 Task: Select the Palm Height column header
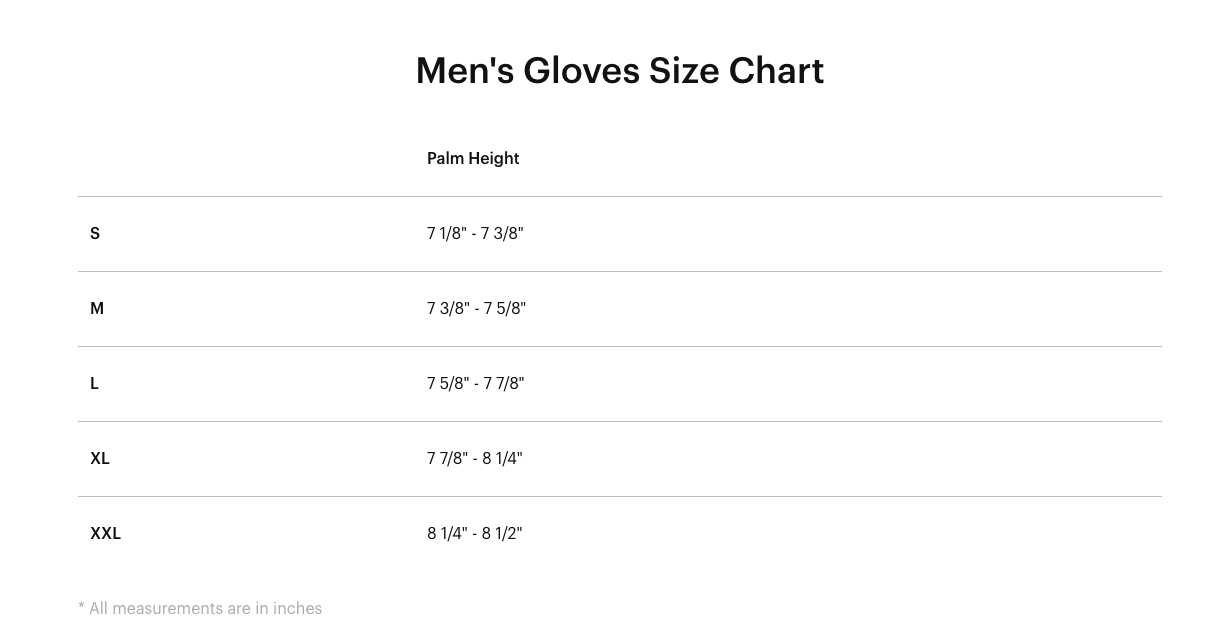(473, 158)
